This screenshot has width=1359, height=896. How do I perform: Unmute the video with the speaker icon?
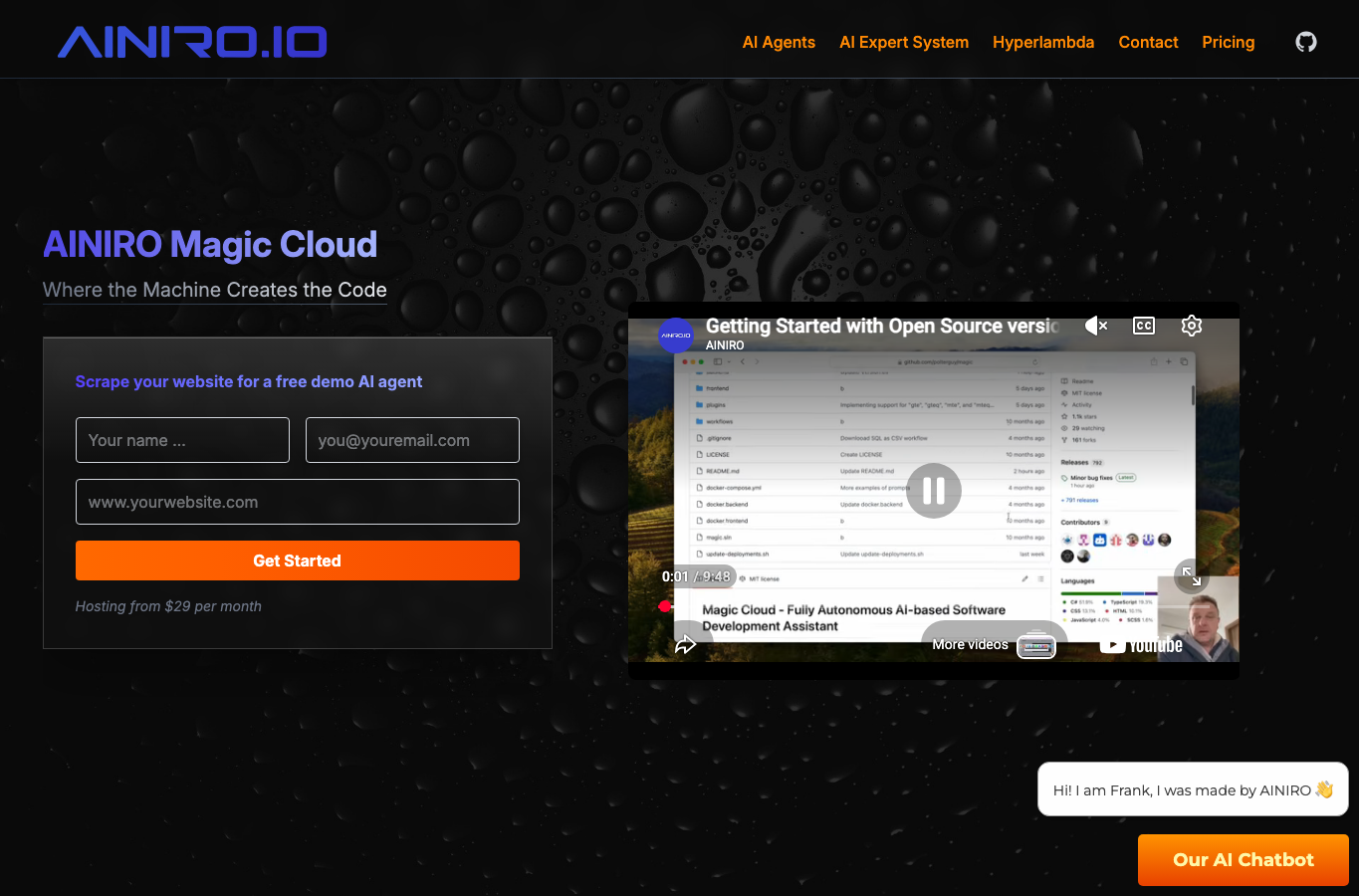pyautogui.click(x=1095, y=326)
